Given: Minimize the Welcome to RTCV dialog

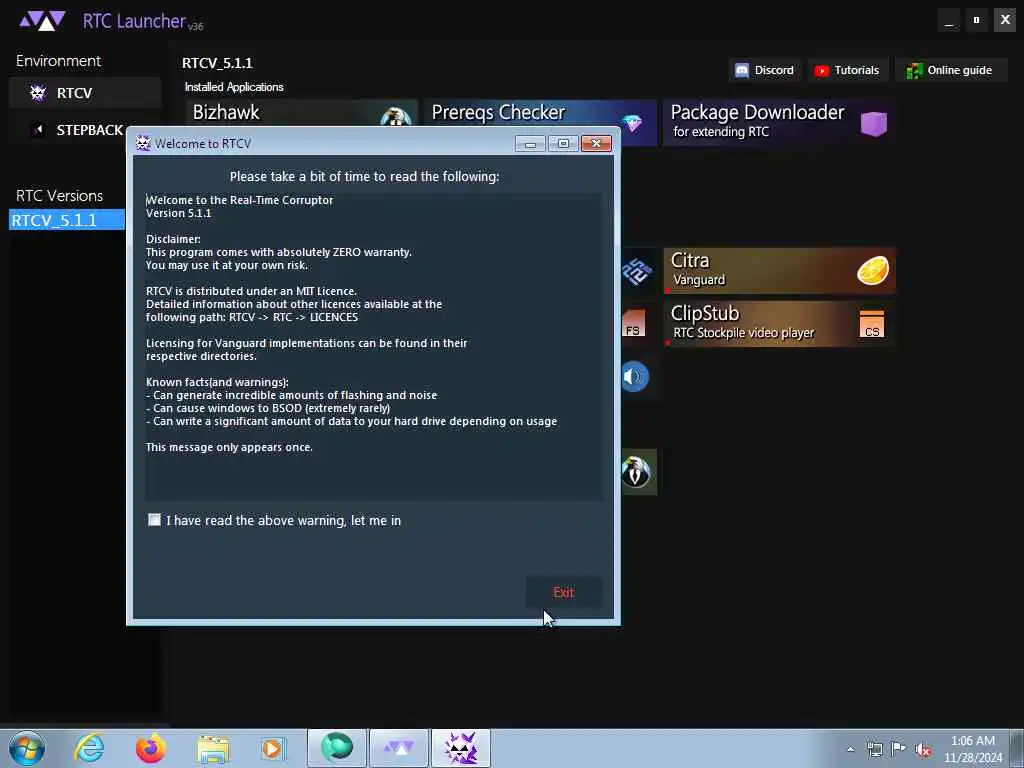Looking at the screenshot, I should pos(530,144).
